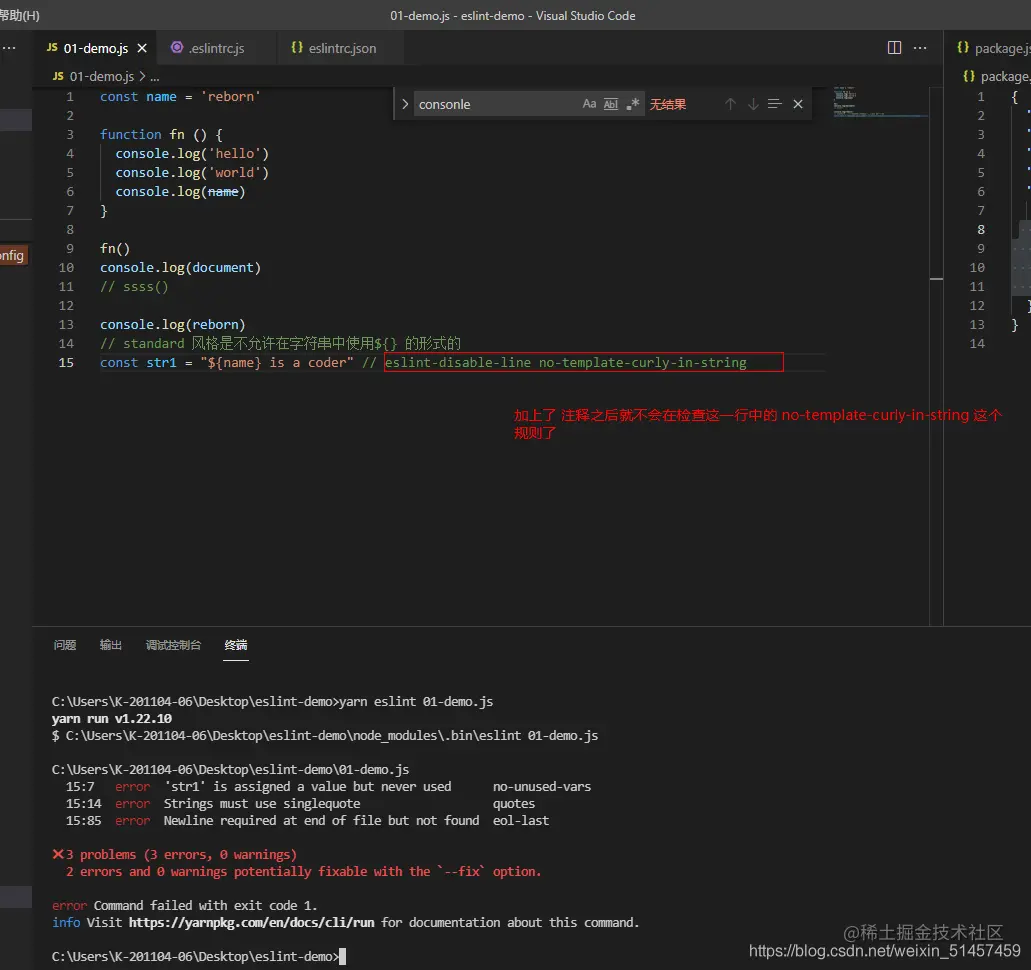Toggle Match Whole Word in find widget
Viewport: 1031px width, 970px height.
coord(611,104)
